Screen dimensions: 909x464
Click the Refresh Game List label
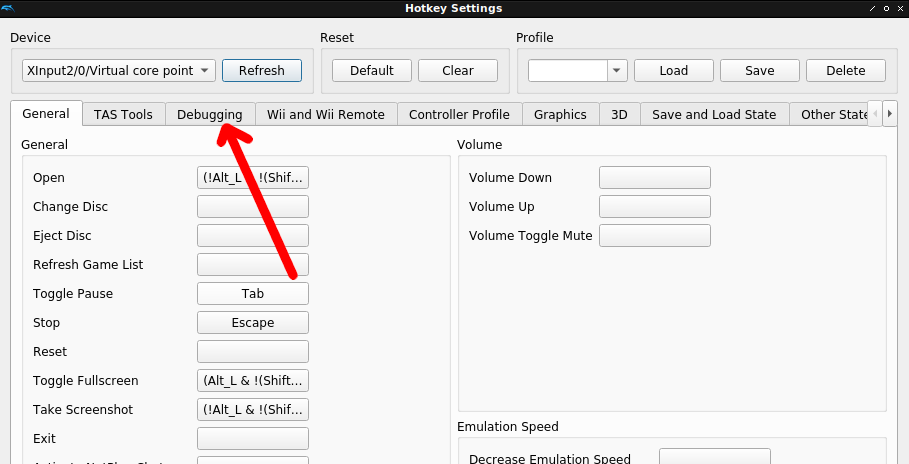click(88, 264)
